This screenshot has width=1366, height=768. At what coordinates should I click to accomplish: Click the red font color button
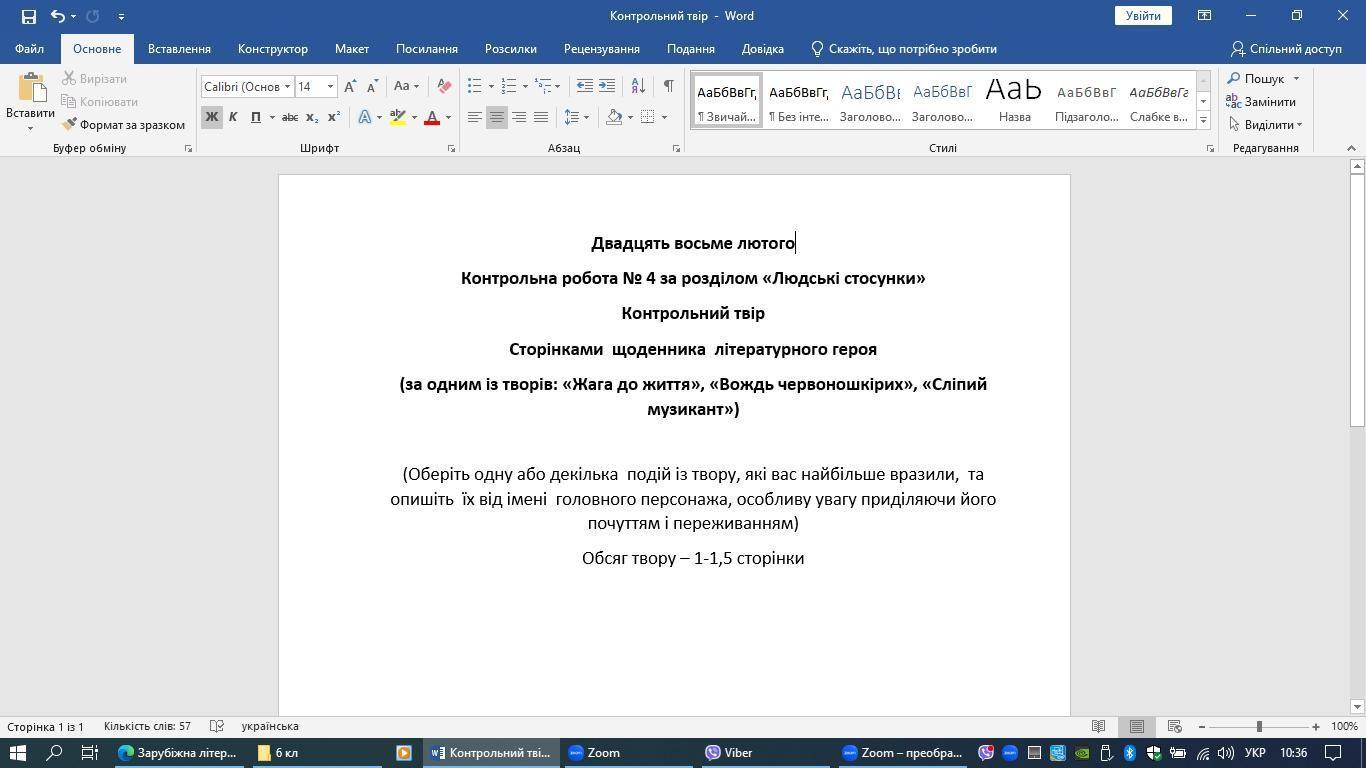pos(432,117)
